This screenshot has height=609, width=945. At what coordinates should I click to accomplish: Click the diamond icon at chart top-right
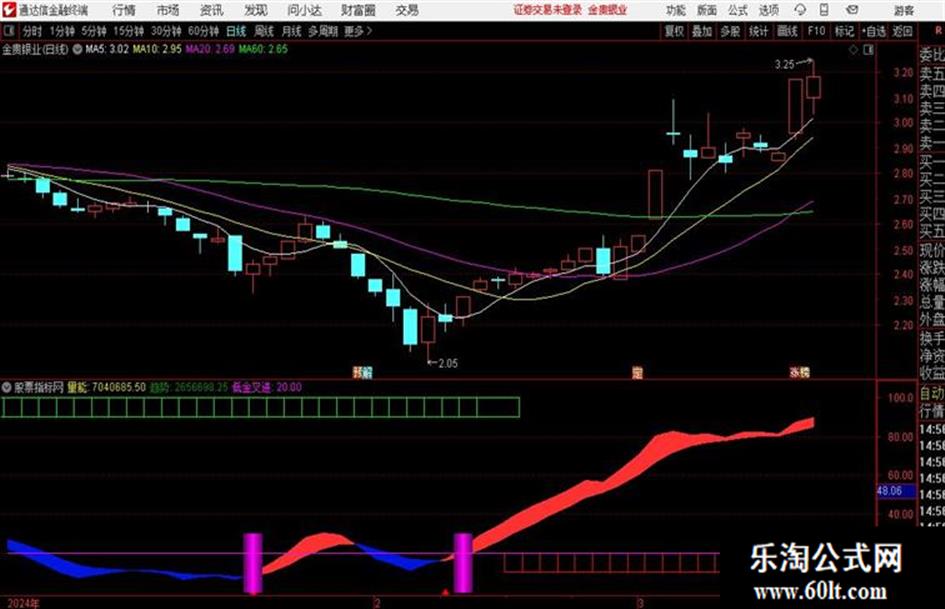tap(853, 50)
